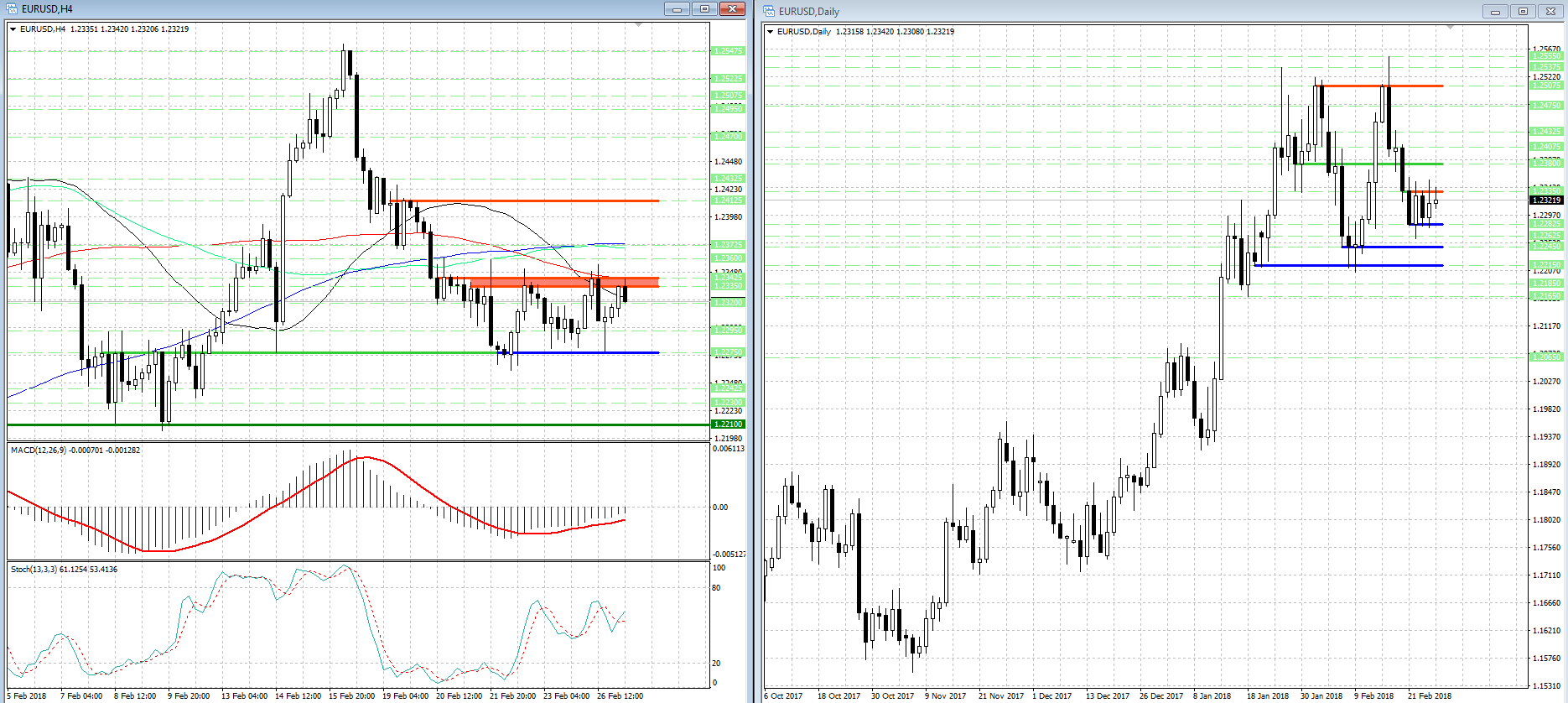Click the MACD scale value 0.006113
This screenshot has height=703, width=1568.
(x=729, y=449)
